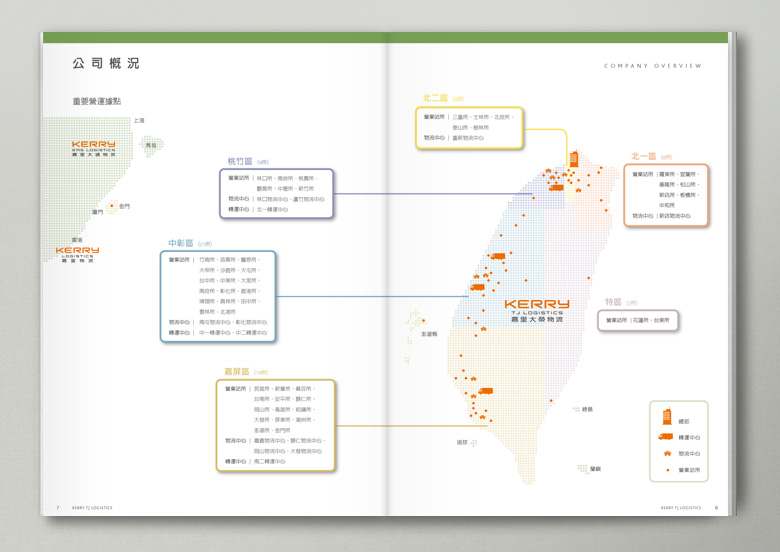Click the Liuqiu island dotted marker
The image size is (780, 552).
click(x=474, y=442)
